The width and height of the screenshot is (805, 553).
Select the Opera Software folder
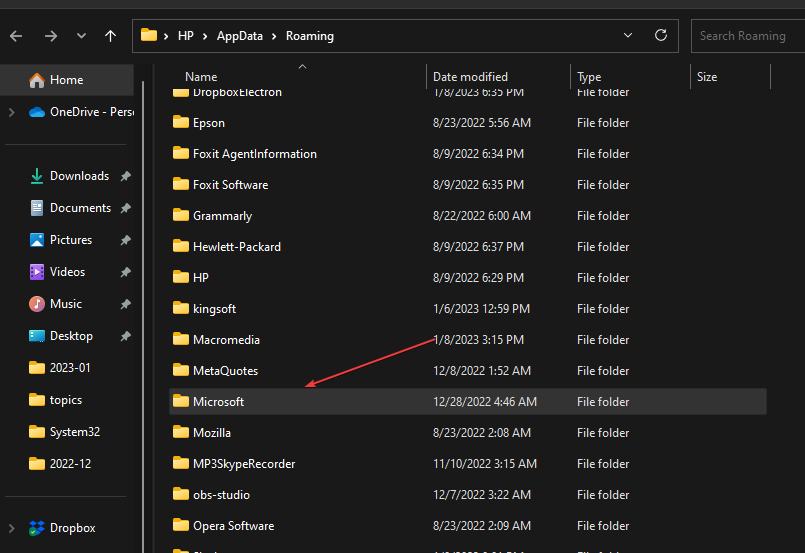click(234, 526)
